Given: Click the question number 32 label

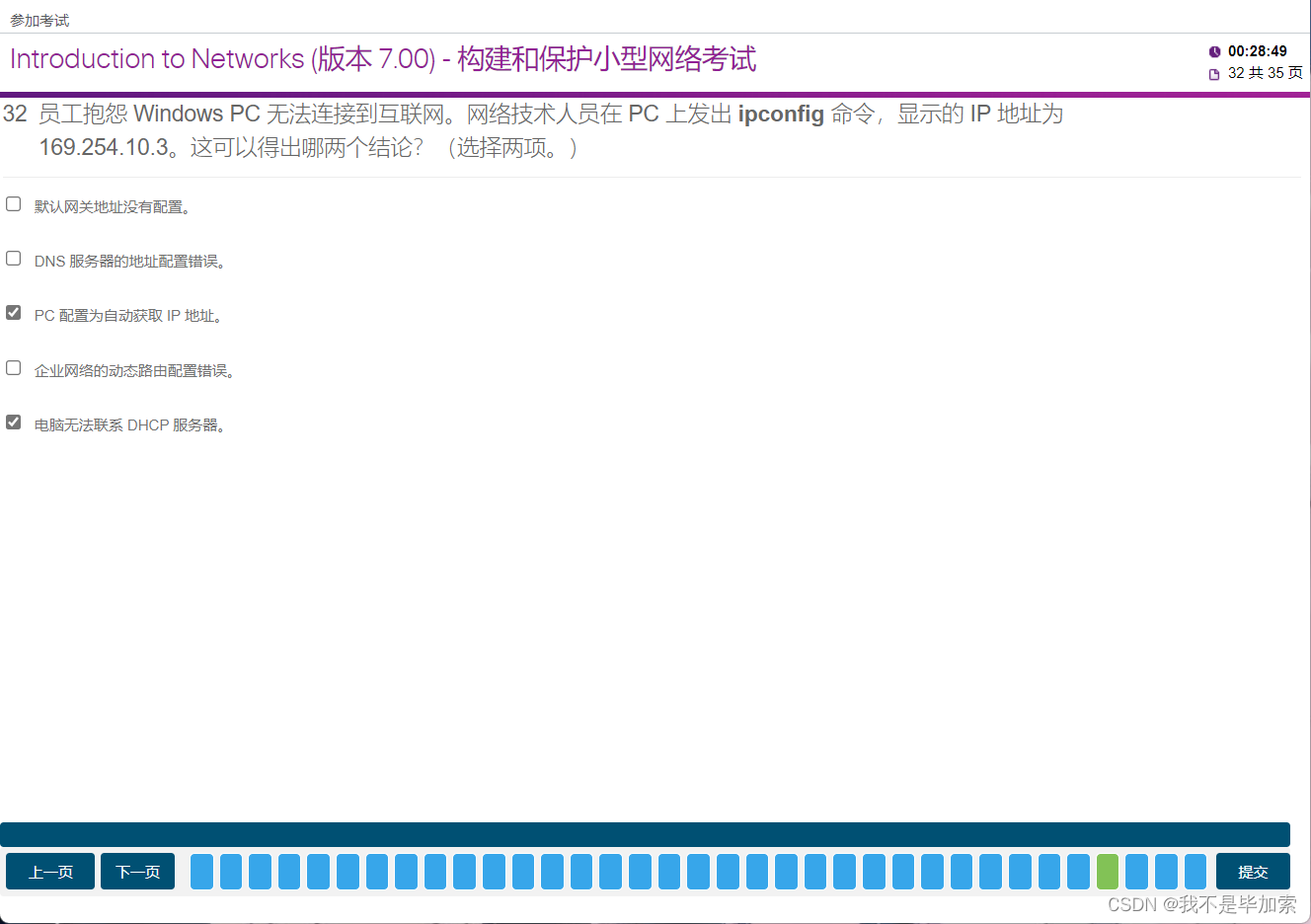Looking at the screenshot, I should [15, 114].
